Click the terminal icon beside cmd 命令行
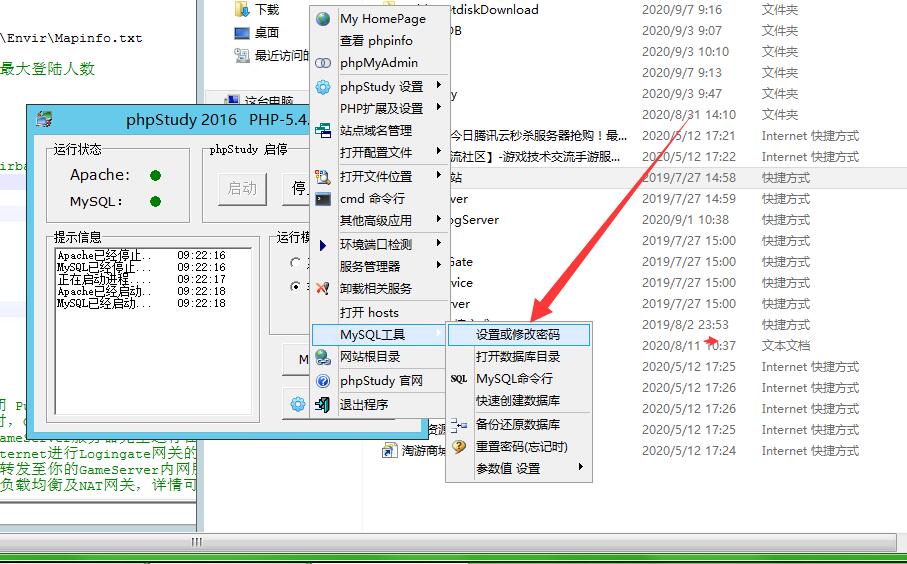The image size is (907, 564). [323, 199]
